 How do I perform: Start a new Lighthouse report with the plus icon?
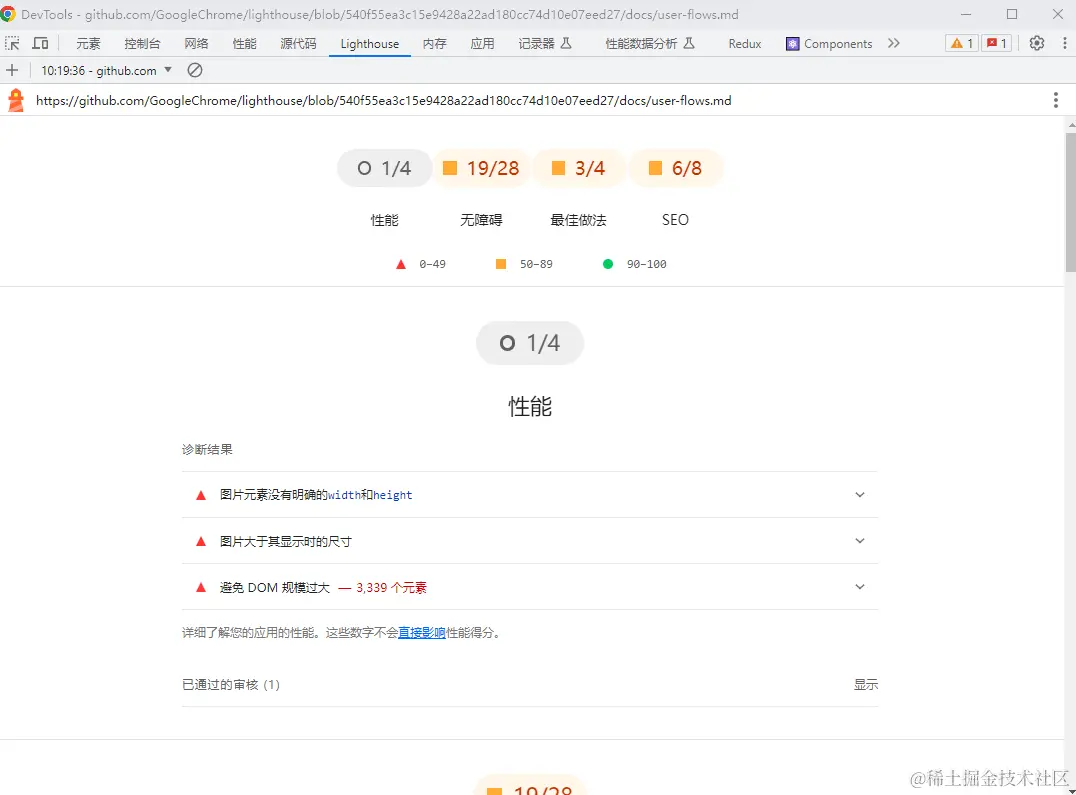click(12, 70)
